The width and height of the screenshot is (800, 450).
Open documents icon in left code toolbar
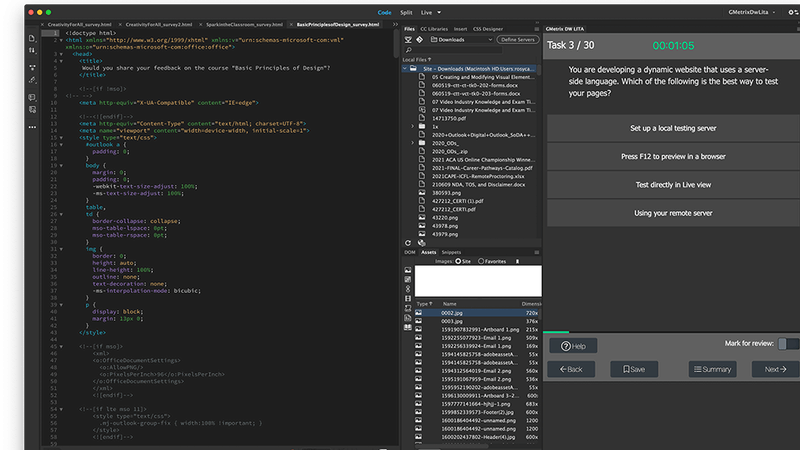pyautogui.click(x=32, y=39)
